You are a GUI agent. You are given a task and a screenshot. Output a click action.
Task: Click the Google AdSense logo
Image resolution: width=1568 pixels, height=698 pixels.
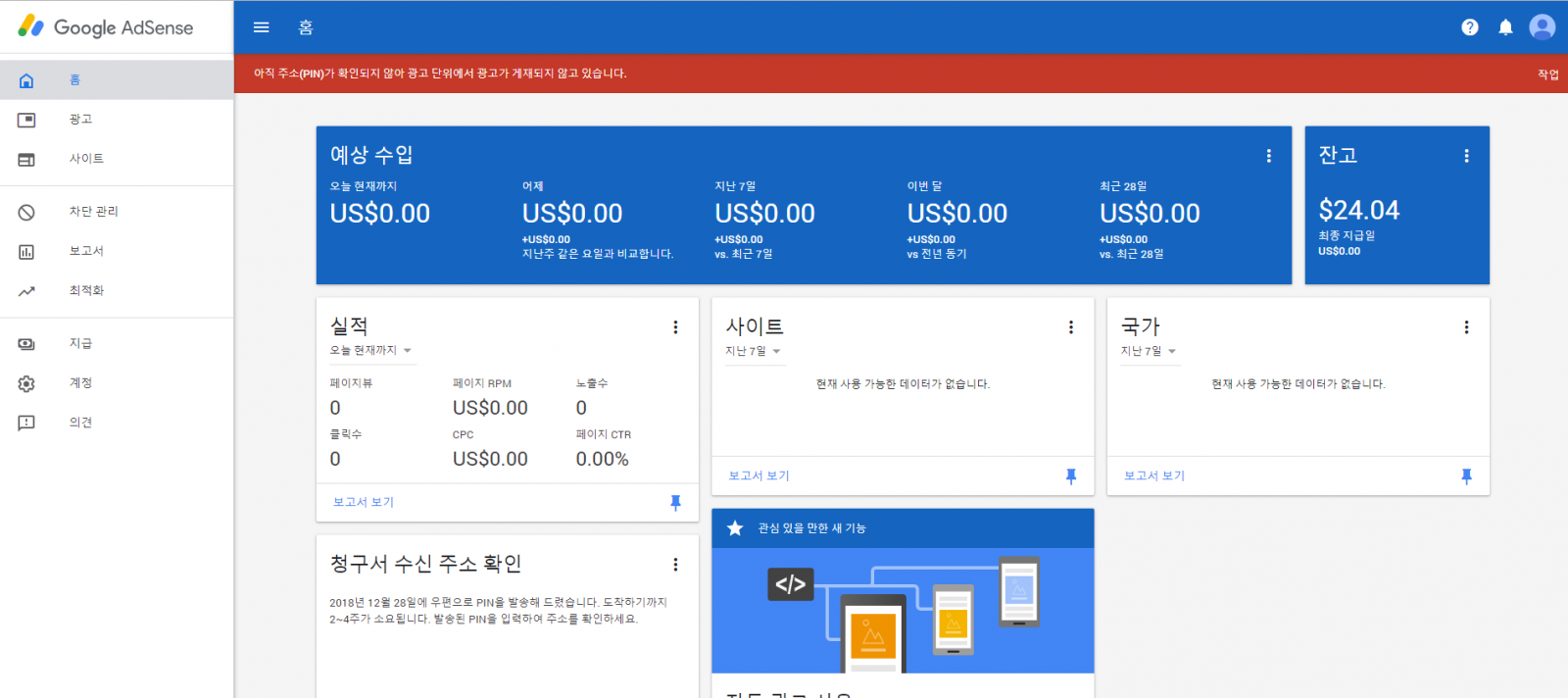(106, 27)
